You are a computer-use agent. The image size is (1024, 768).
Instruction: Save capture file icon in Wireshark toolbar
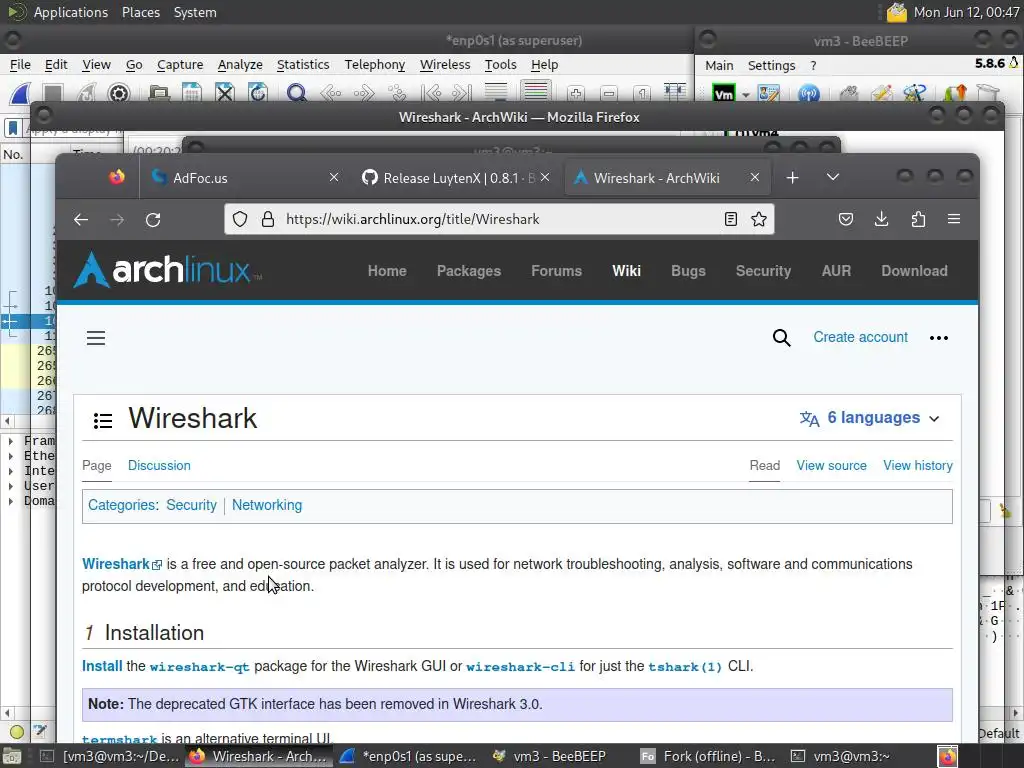click(x=191, y=93)
